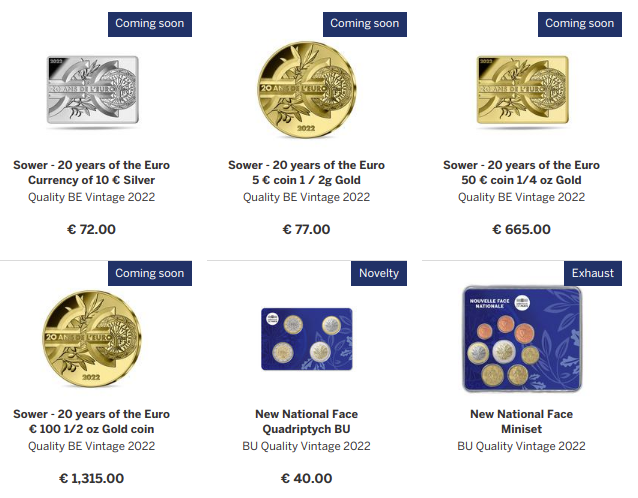Open the New National Face Miniset image
The height and width of the screenshot is (498, 638).
[521, 340]
